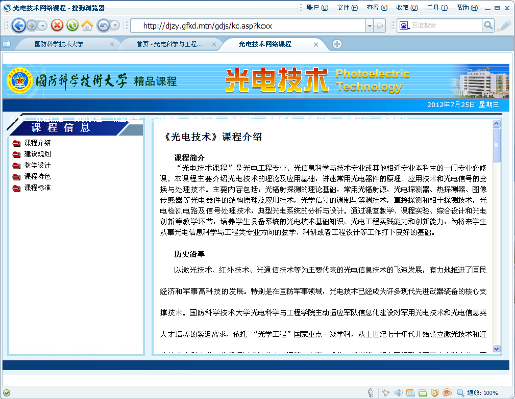Open the 教学设计 sidebar link

(x=37, y=165)
